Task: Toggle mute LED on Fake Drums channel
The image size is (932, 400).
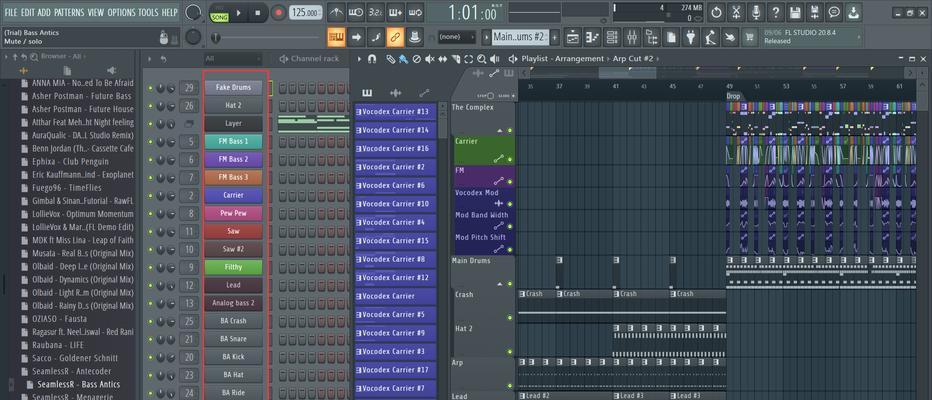Action: (x=150, y=89)
